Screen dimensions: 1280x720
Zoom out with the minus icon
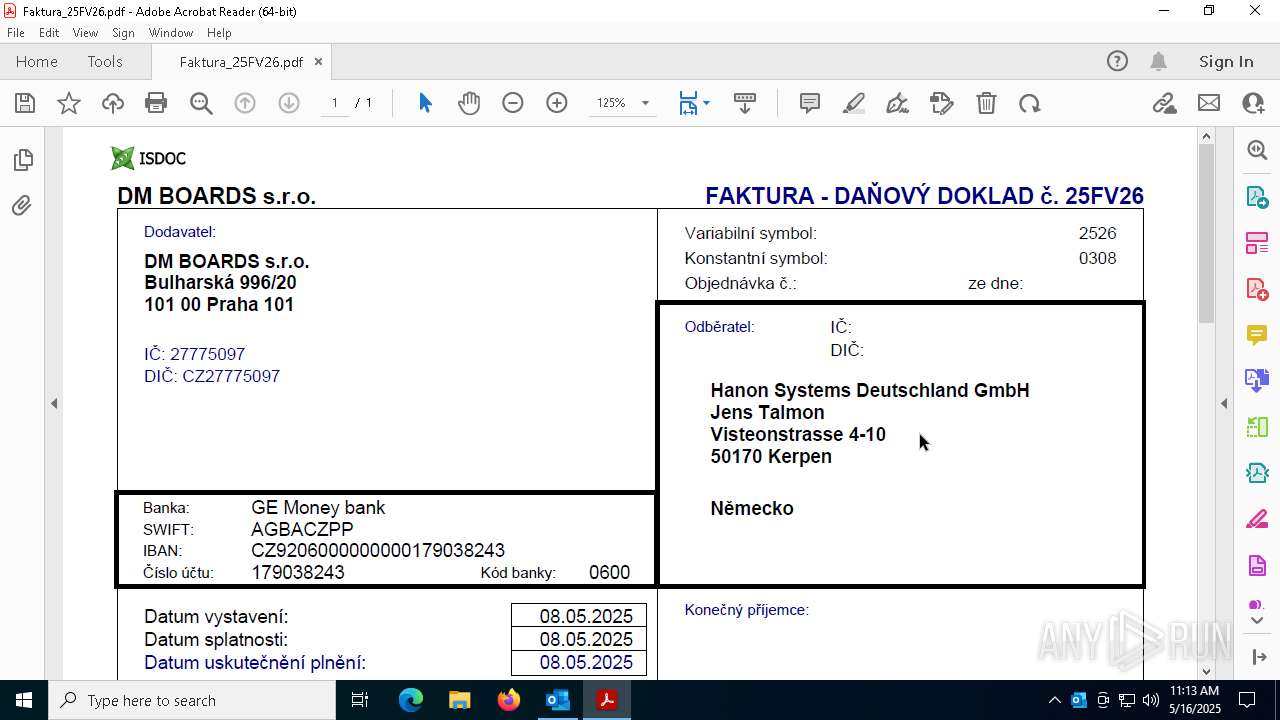(x=513, y=103)
